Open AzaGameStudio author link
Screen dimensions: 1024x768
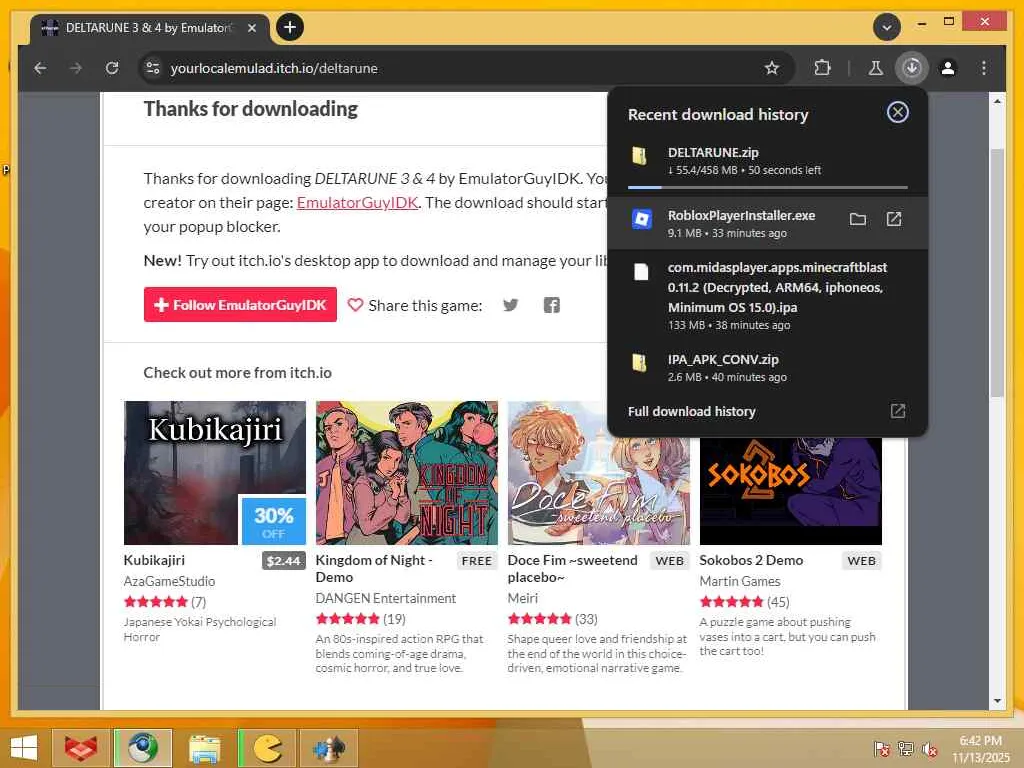pos(169,581)
